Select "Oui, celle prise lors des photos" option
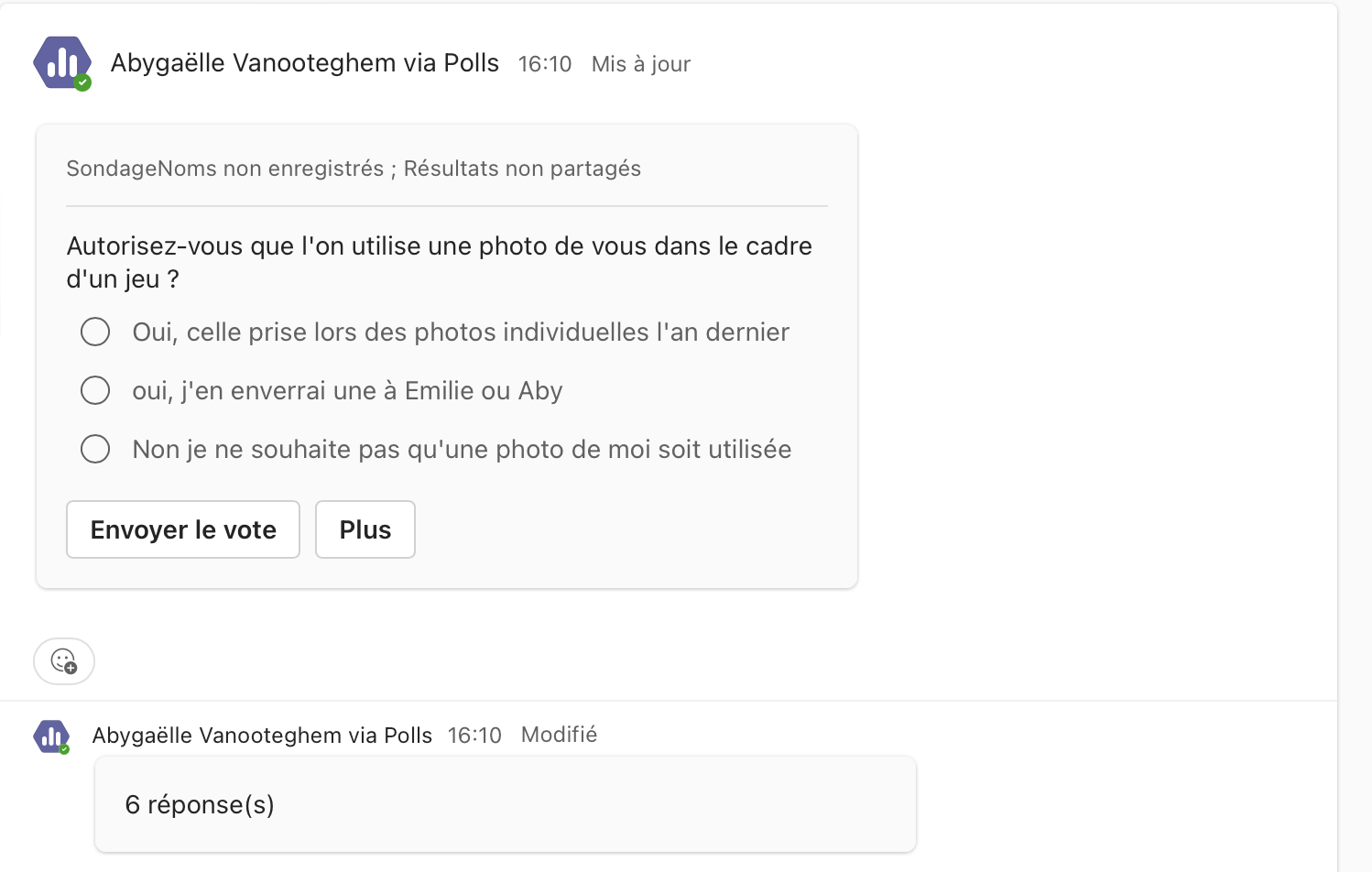The height and width of the screenshot is (872, 1372). 95,332
